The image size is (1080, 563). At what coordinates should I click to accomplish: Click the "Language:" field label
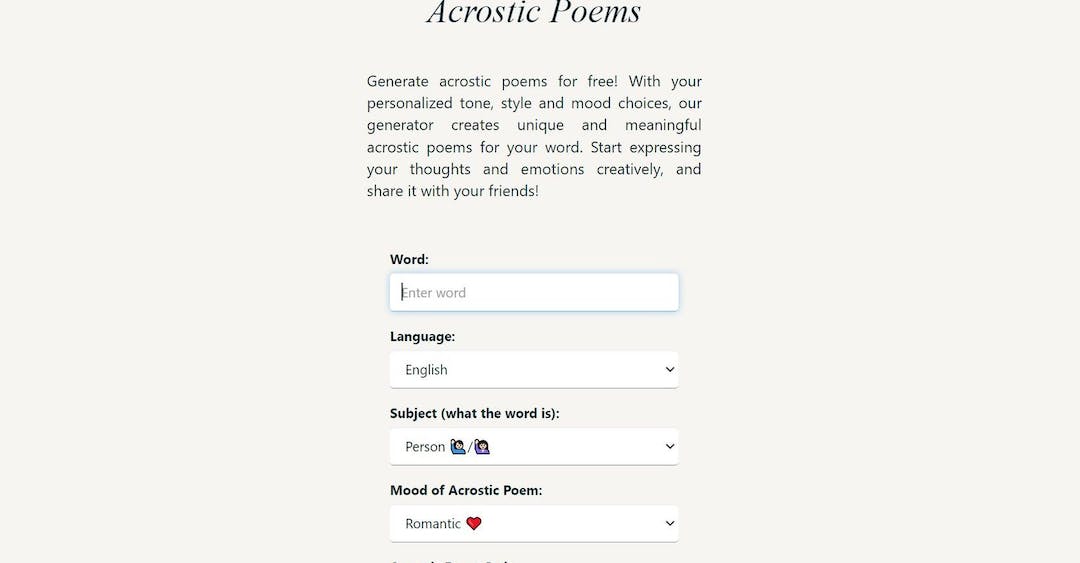422,337
